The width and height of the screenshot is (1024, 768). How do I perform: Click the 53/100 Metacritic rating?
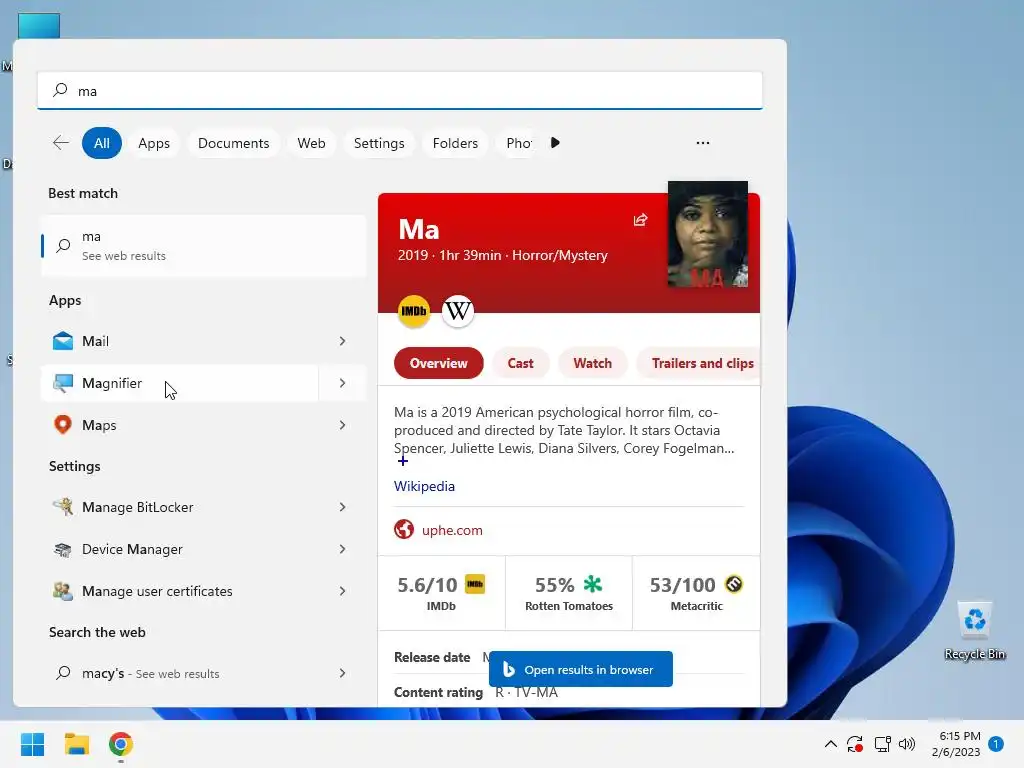[x=696, y=593]
